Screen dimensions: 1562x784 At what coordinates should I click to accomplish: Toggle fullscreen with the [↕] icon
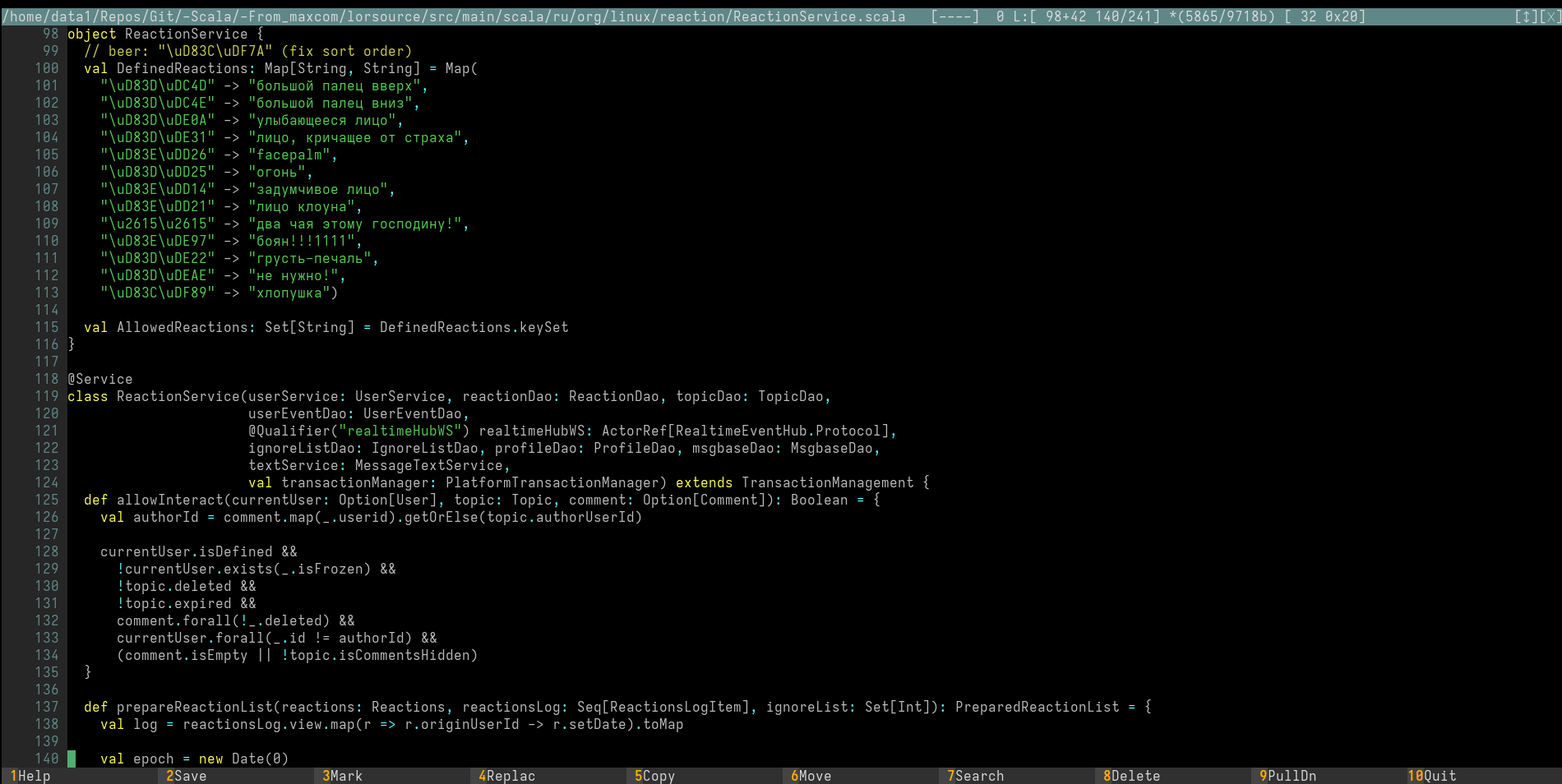coord(1526,16)
